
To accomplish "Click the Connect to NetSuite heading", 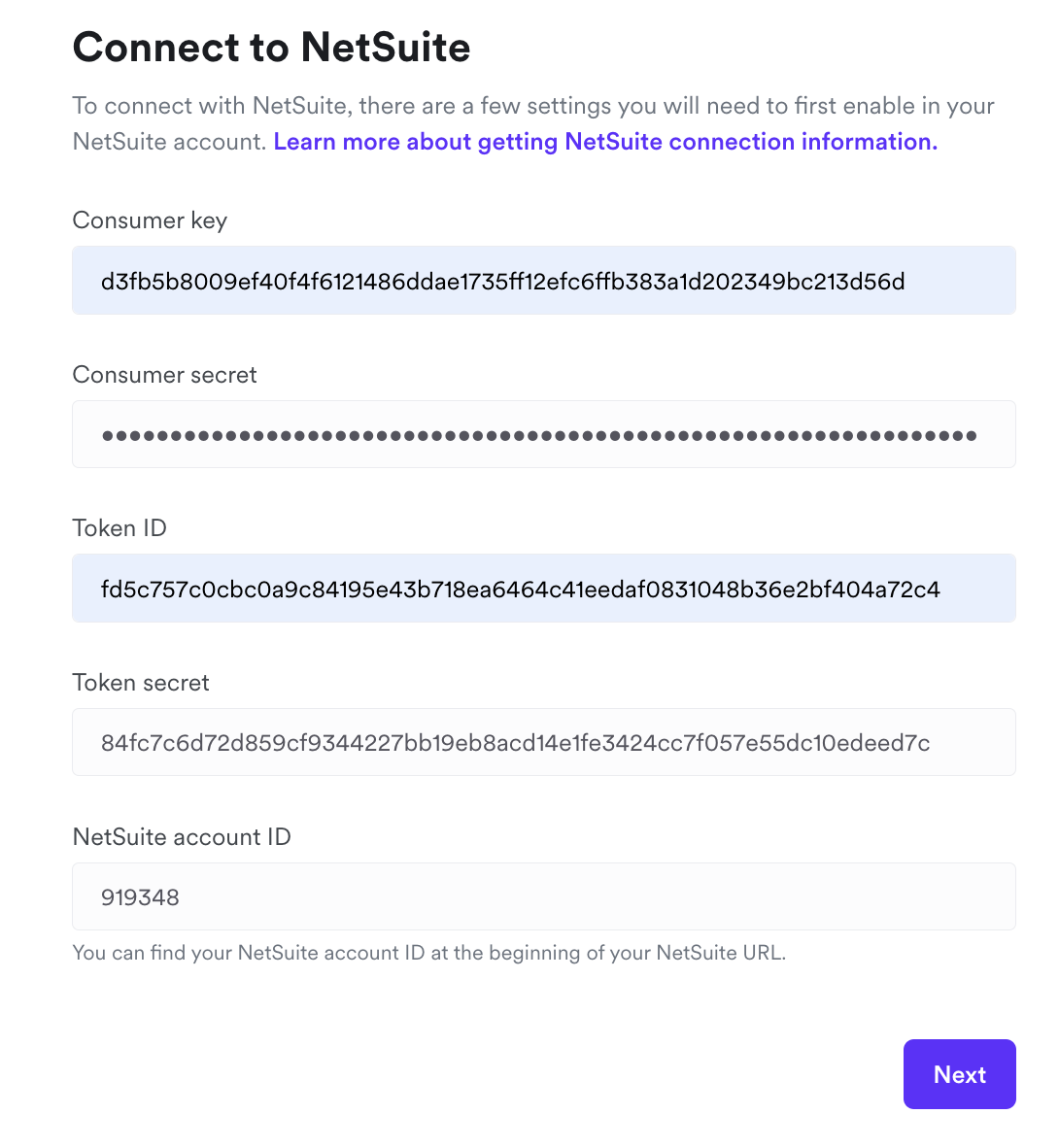I will tap(271, 47).
